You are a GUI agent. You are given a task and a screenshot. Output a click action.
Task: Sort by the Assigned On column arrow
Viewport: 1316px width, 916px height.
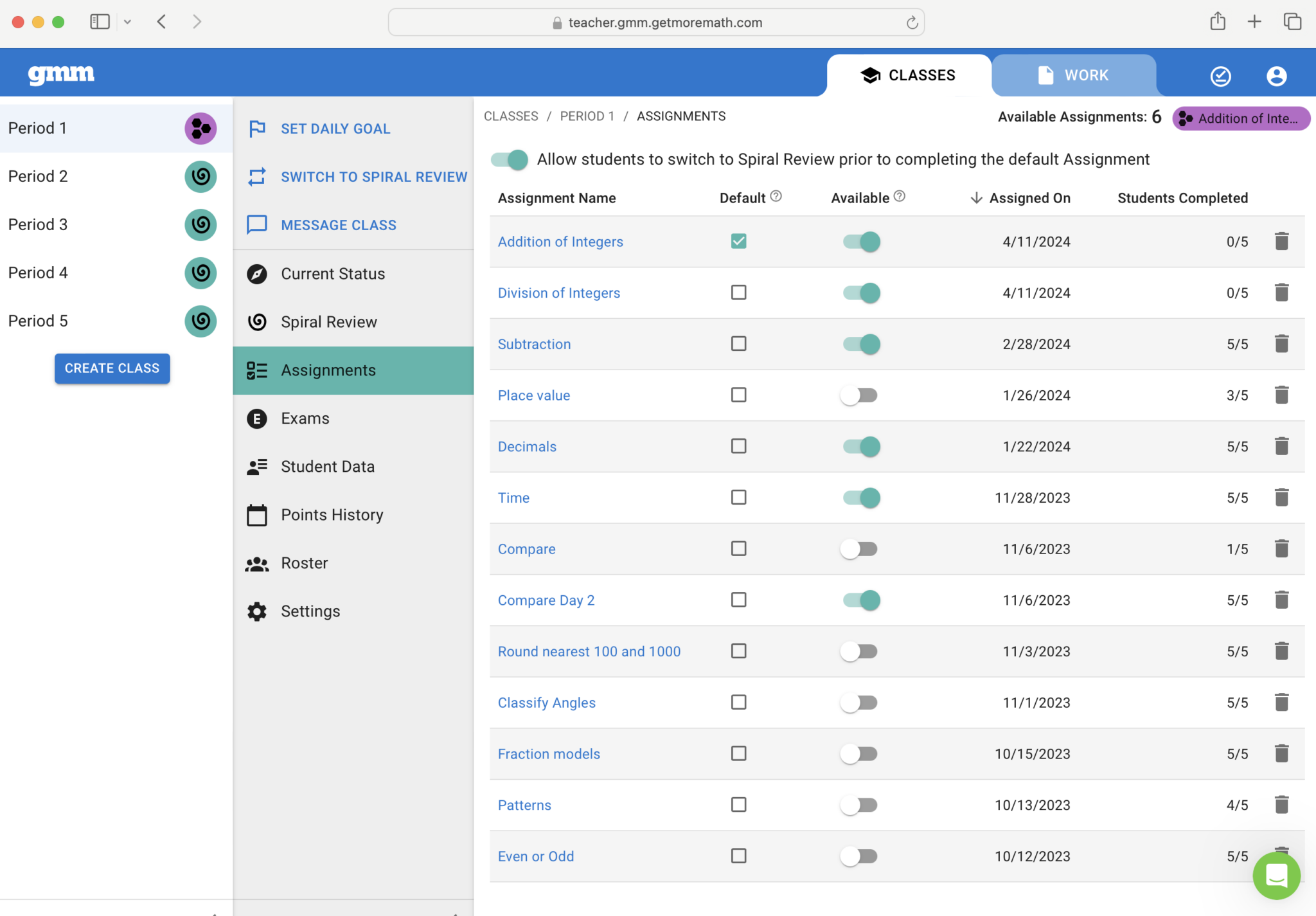pos(976,198)
